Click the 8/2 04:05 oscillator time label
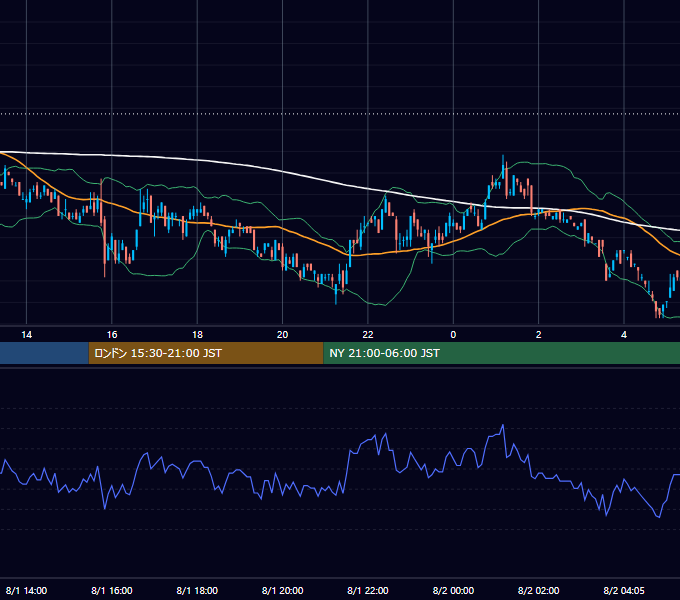Image resolution: width=680 pixels, height=600 pixels. pos(624,590)
